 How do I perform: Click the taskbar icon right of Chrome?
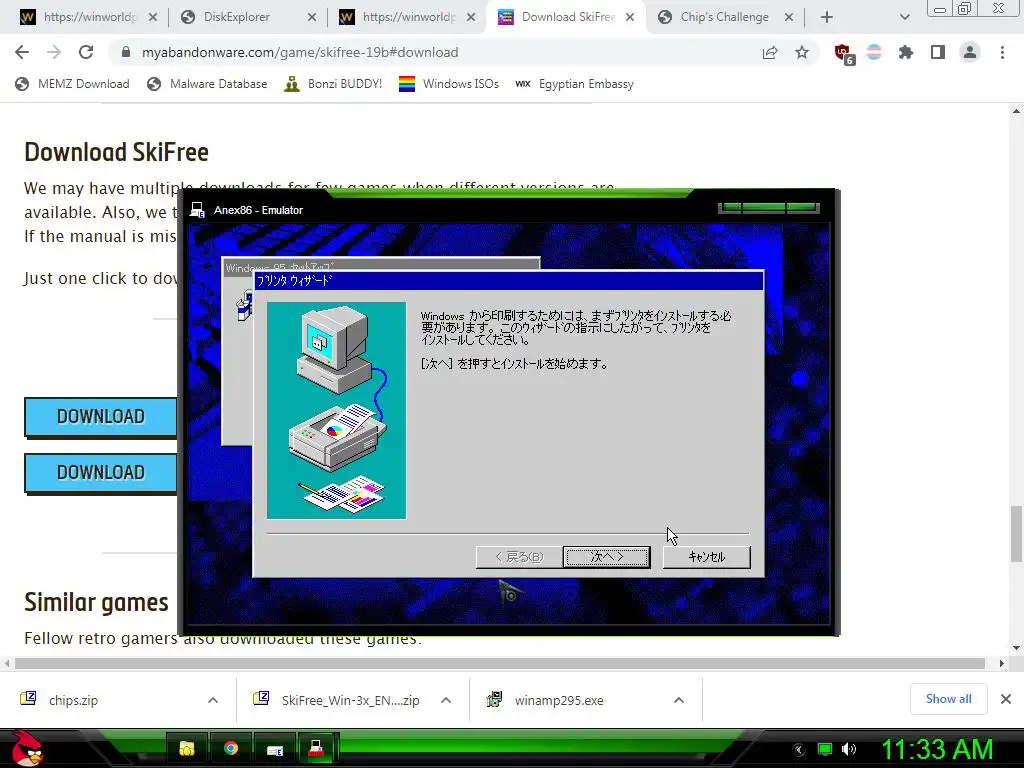[x=275, y=750]
